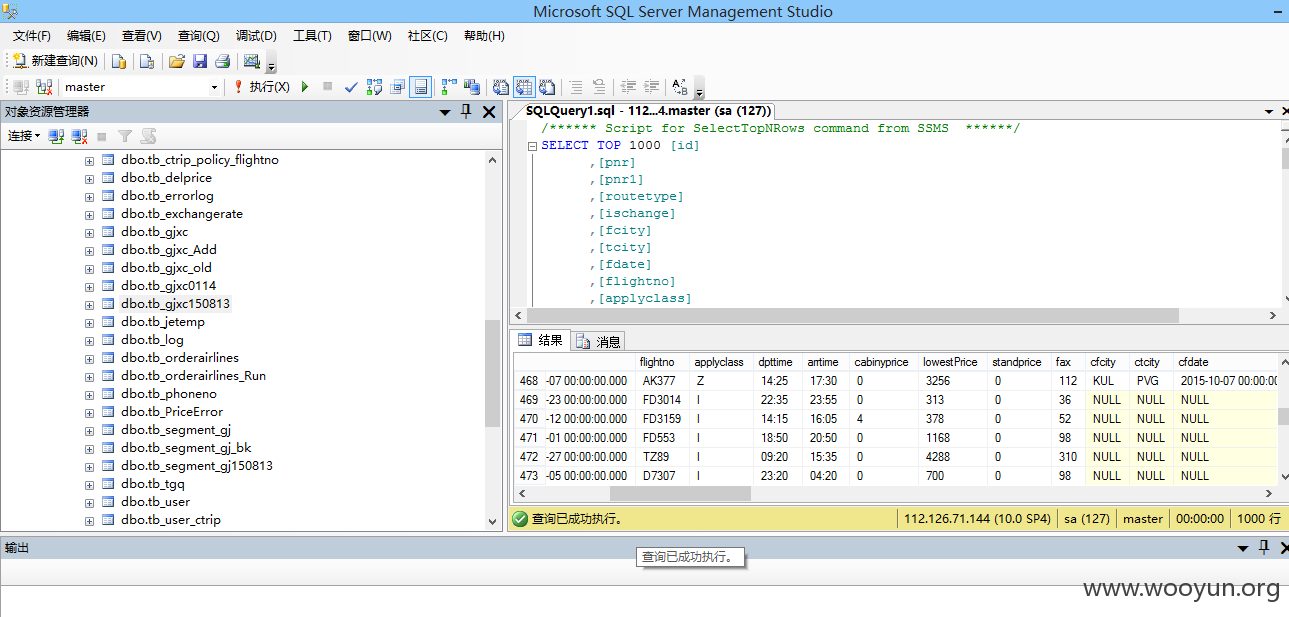Open the 查询(Q) menu
This screenshot has width=1289, height=617.
199,35
